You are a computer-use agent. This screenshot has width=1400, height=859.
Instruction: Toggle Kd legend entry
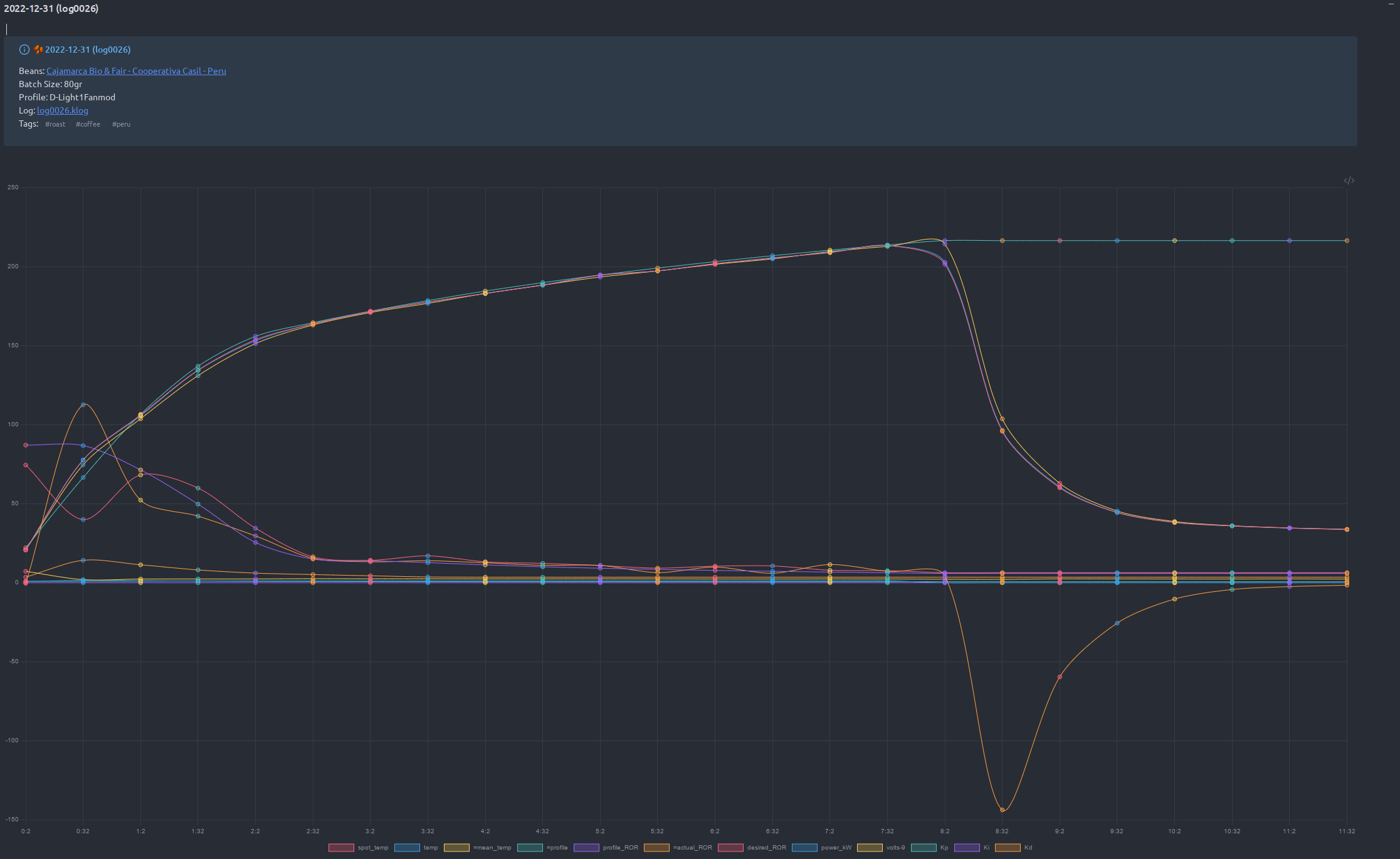(x=1008, y=848)
